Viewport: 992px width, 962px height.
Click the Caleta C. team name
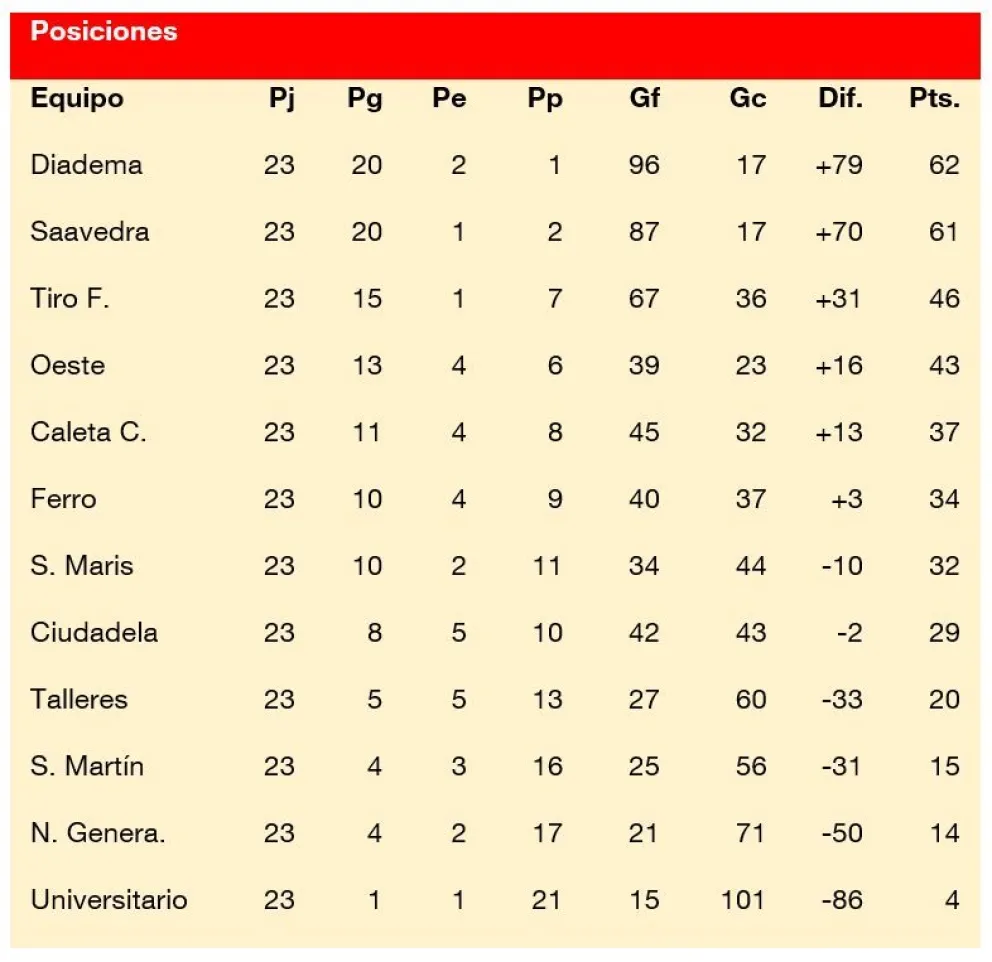(89, 432)
